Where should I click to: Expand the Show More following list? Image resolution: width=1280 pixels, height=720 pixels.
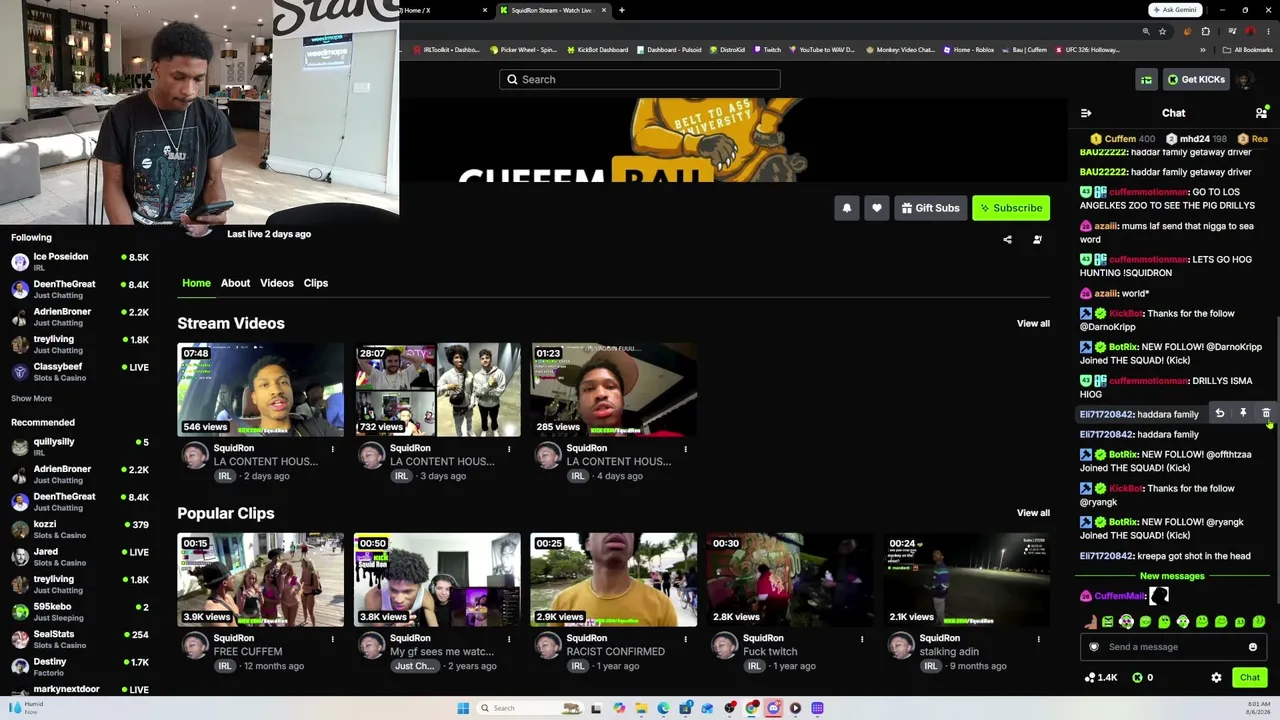point(31,398)
